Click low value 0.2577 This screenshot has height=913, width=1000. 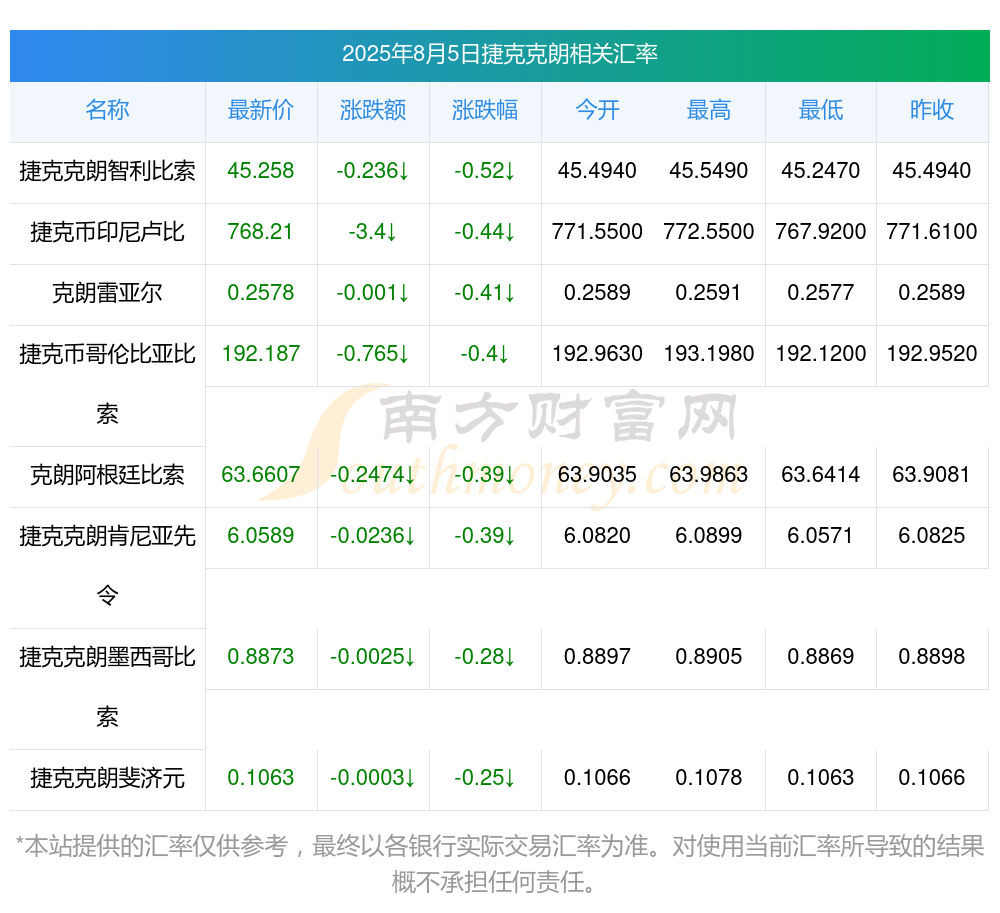pos(821,293)
